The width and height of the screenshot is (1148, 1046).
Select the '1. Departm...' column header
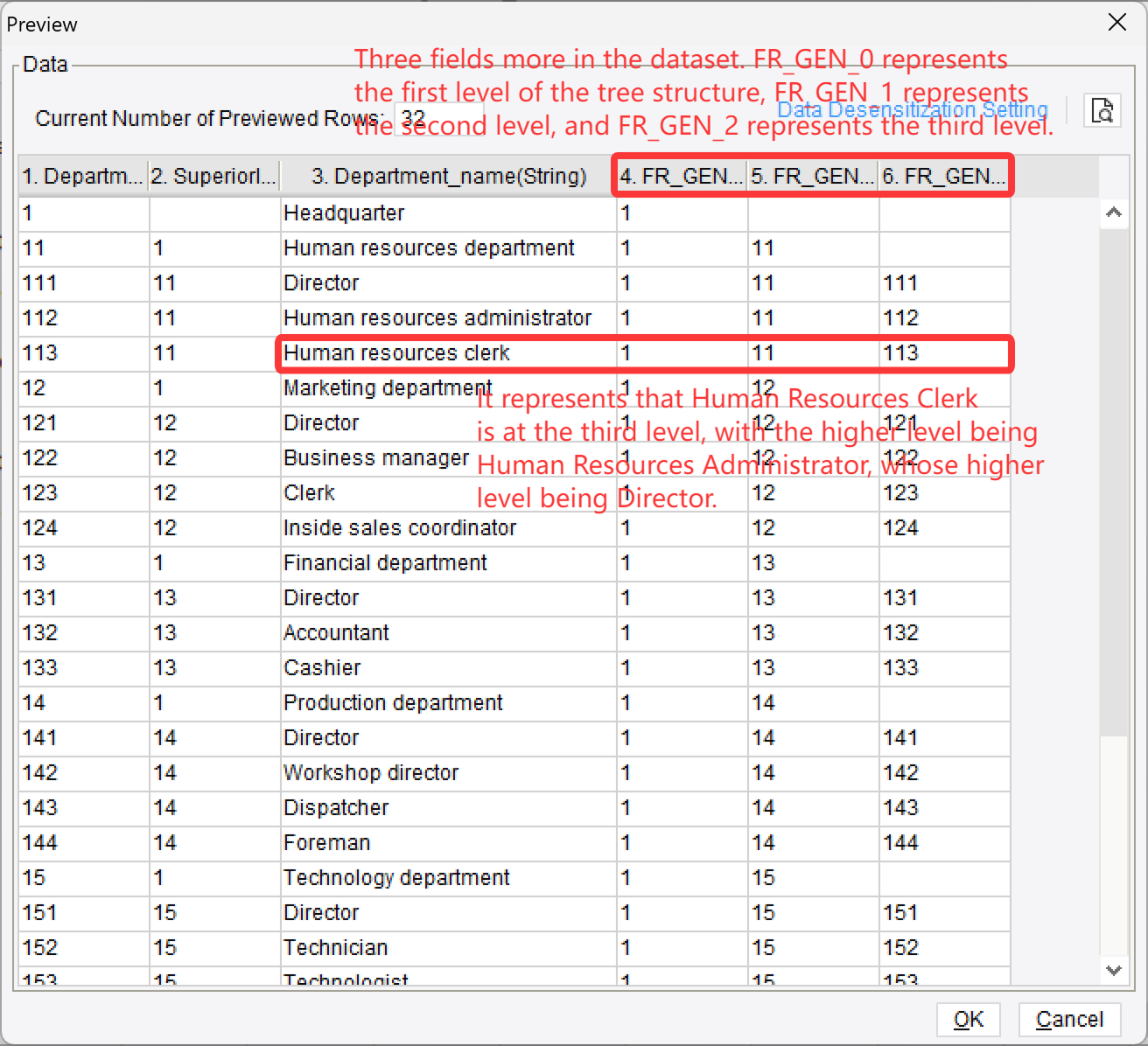pos(84,177)
